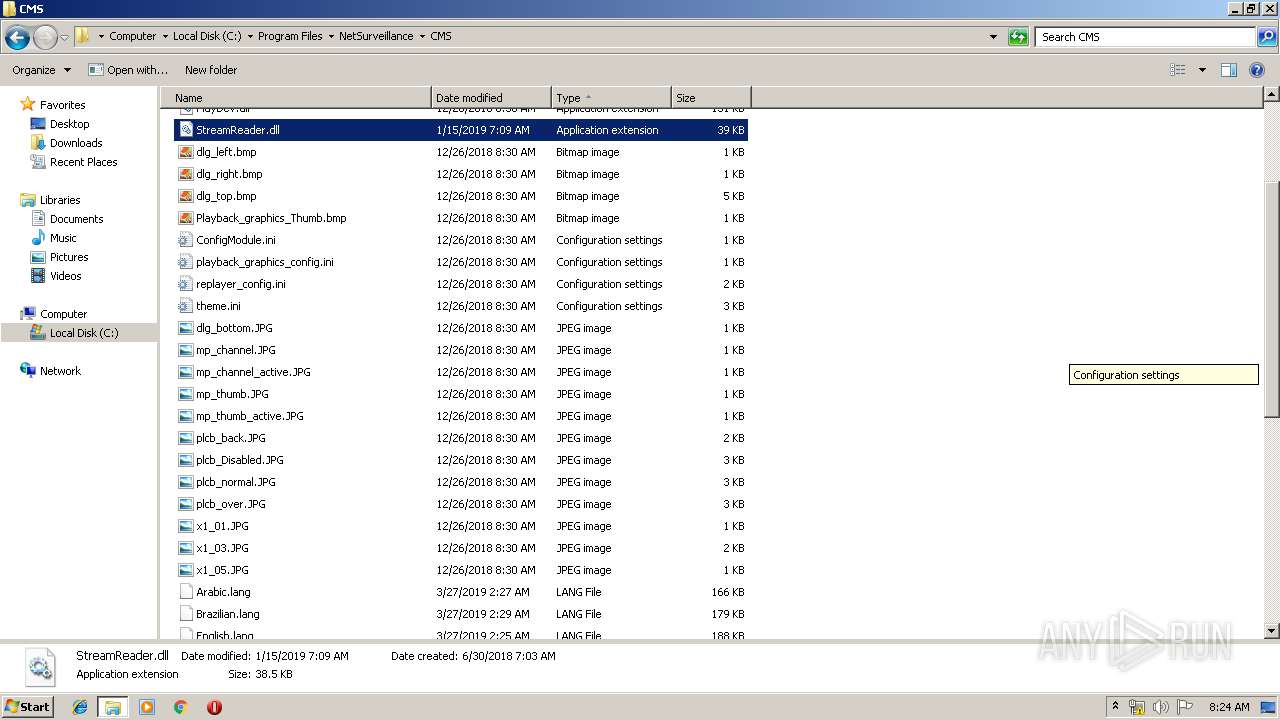The image size is (1280, 720).
Task: Open address bar history dropdown
Action: (x=993, y=37)
